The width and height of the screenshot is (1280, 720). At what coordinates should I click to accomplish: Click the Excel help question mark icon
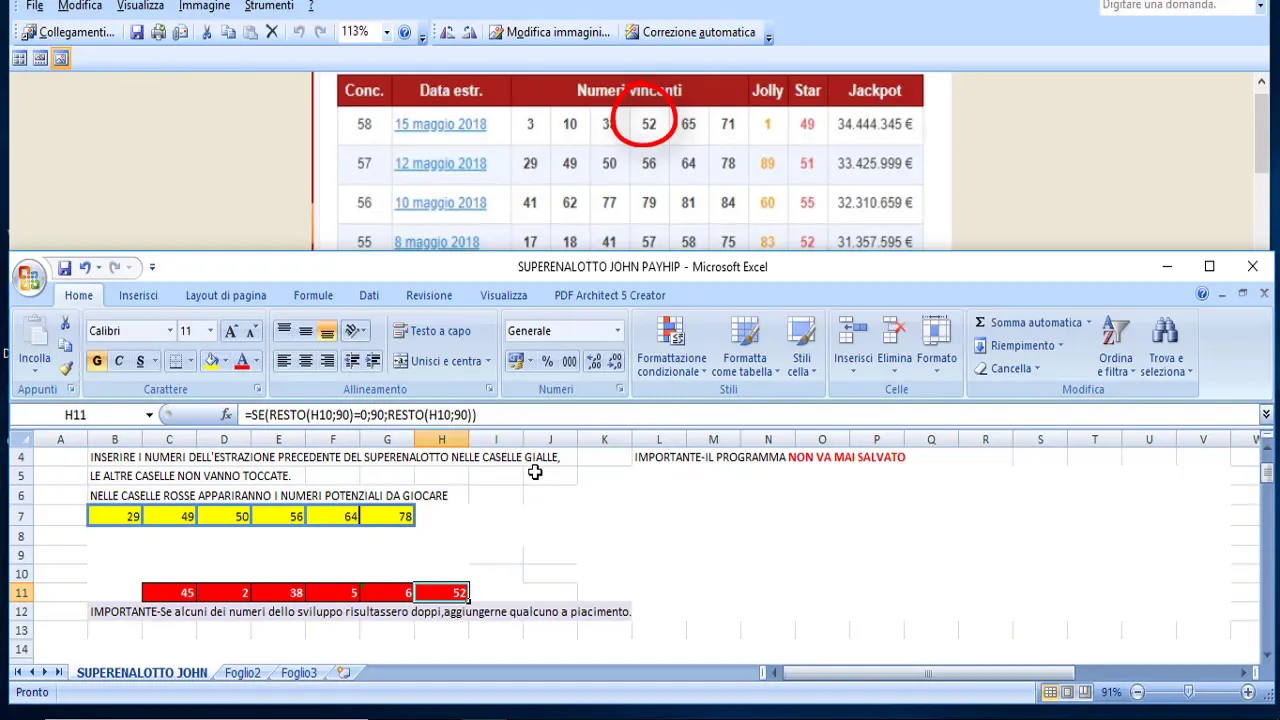pos(1202,294)
